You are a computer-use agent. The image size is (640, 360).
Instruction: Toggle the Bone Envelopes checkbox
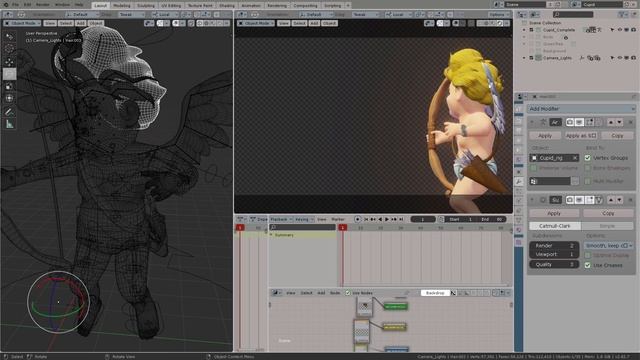(588, 168)
